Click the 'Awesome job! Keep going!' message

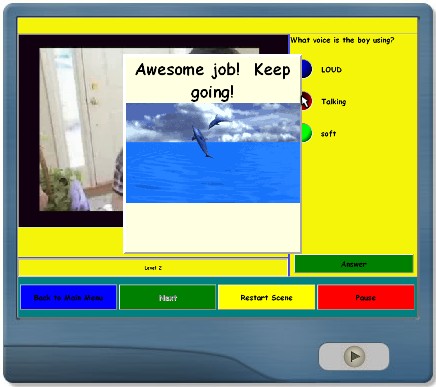[x=212, y=80]
